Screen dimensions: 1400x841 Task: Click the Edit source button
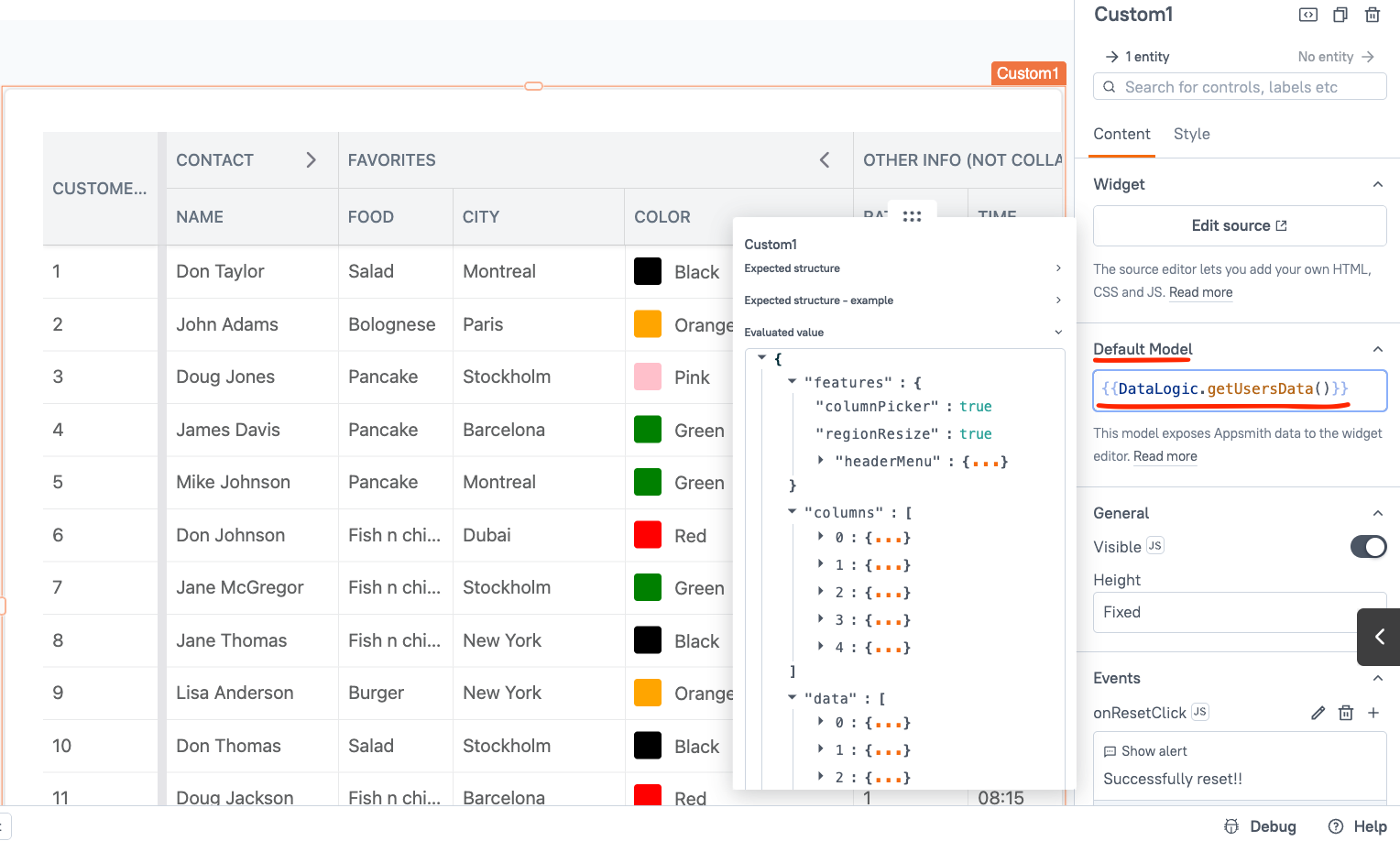pyautogui.click(x=1239, y=225)
